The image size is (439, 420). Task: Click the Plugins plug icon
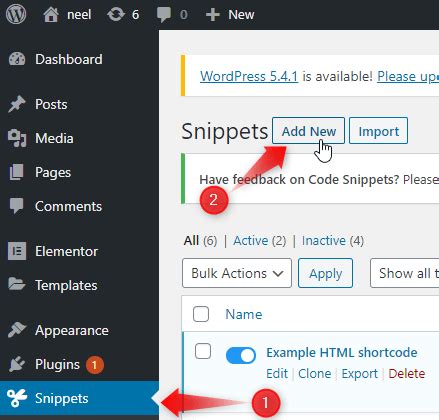[17, 364]
